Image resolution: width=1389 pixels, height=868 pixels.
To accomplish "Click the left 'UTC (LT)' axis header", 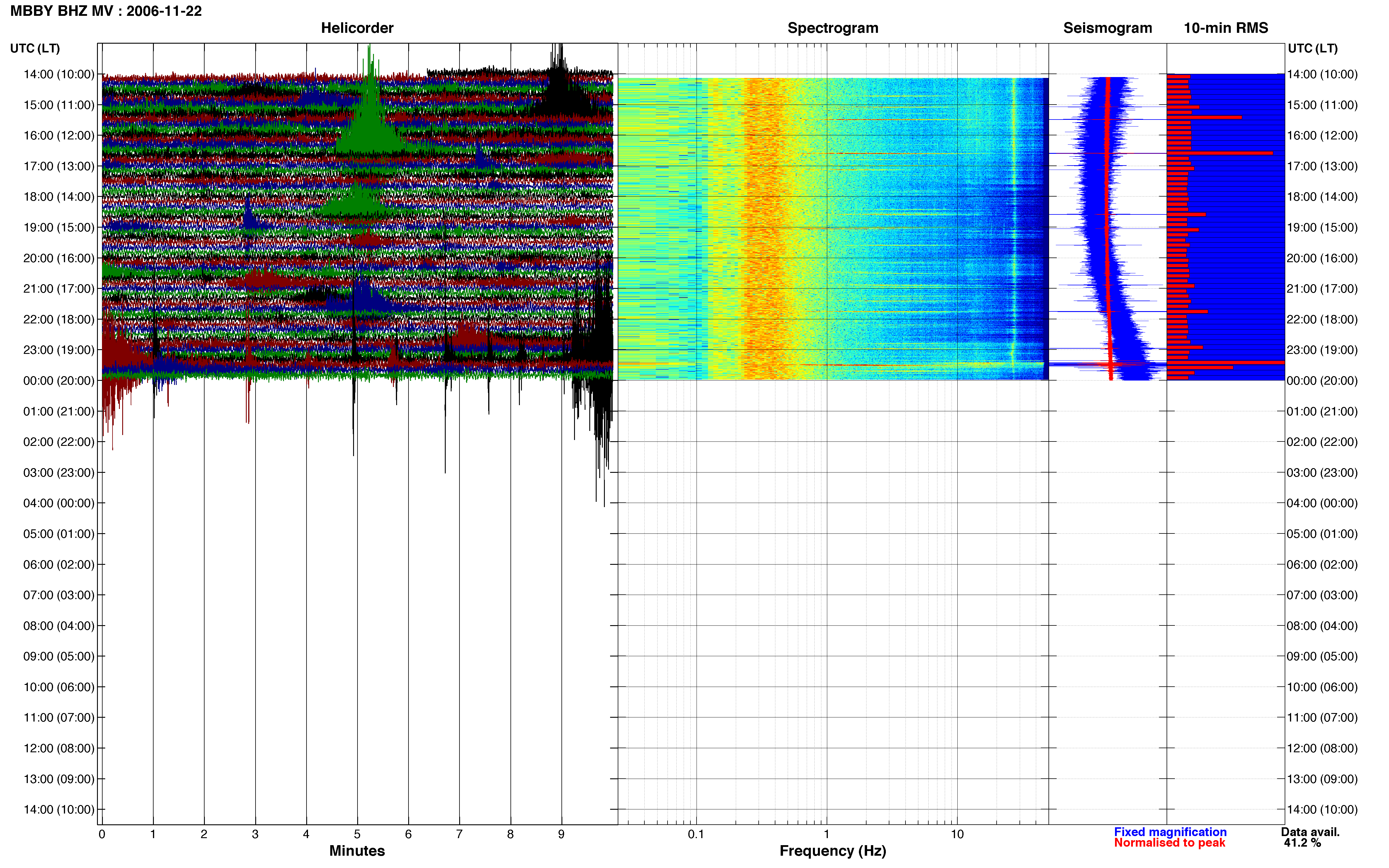I will pyautogui.click(x=35, y=48).
